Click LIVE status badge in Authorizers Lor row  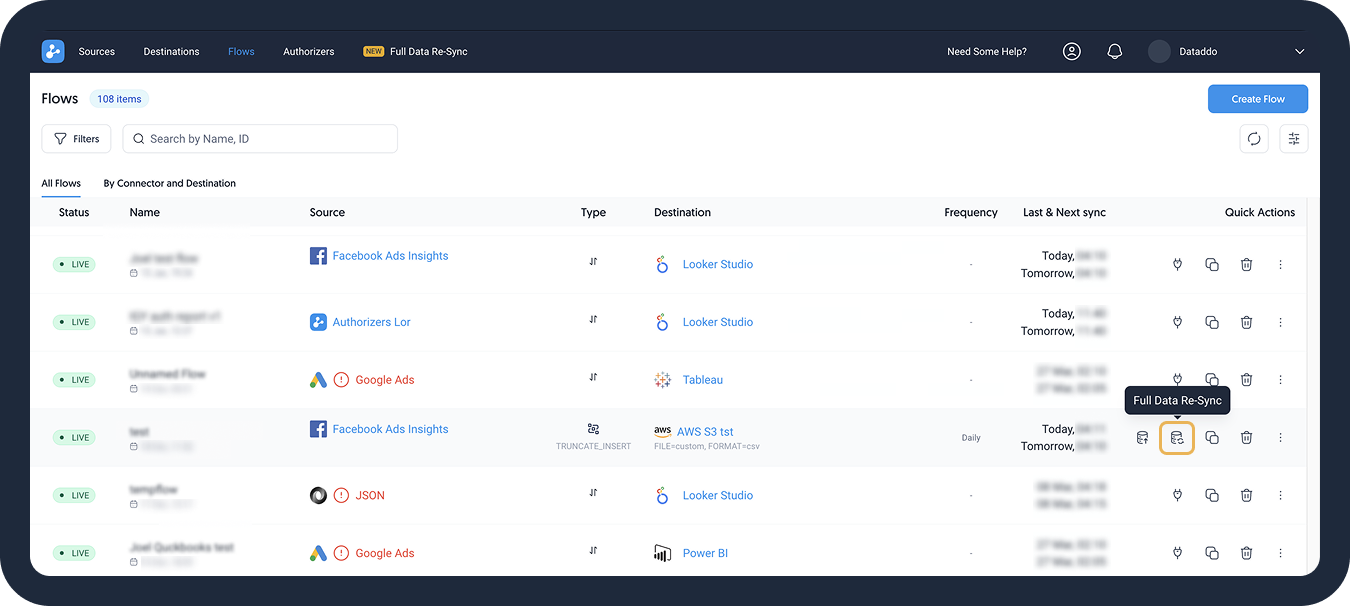click(74, 322)
